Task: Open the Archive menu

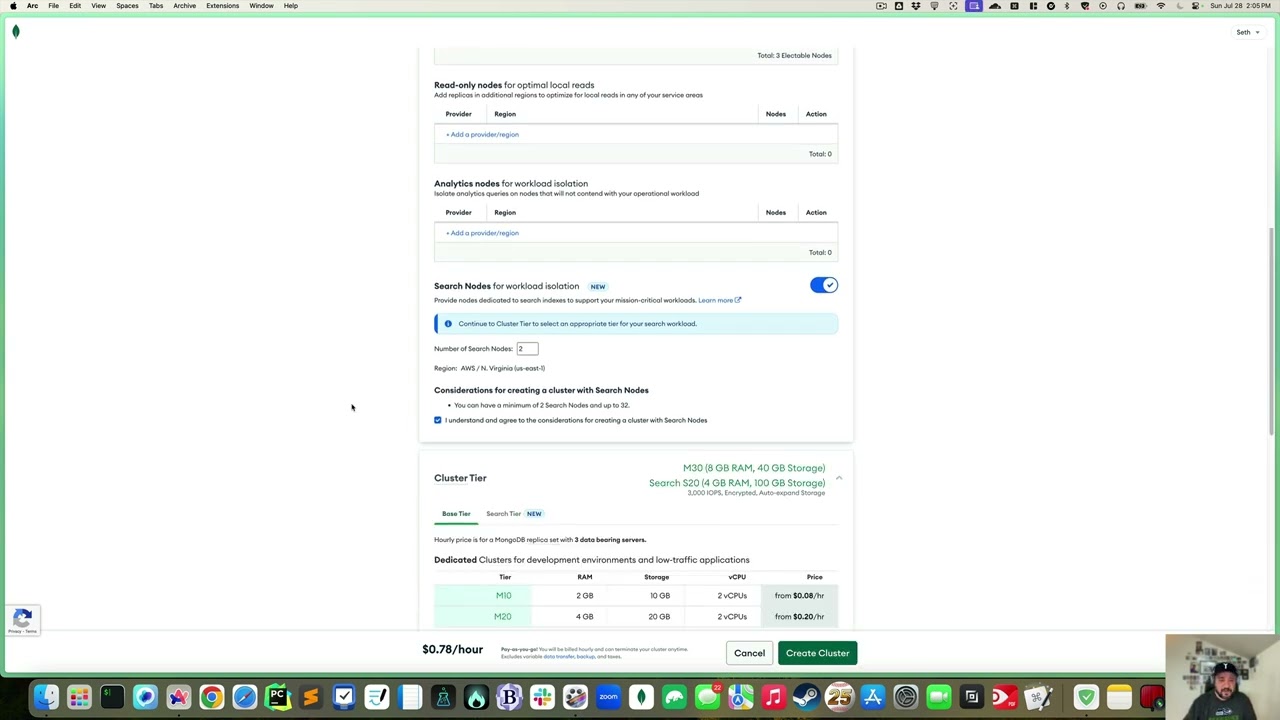Action: coord(184,6)
